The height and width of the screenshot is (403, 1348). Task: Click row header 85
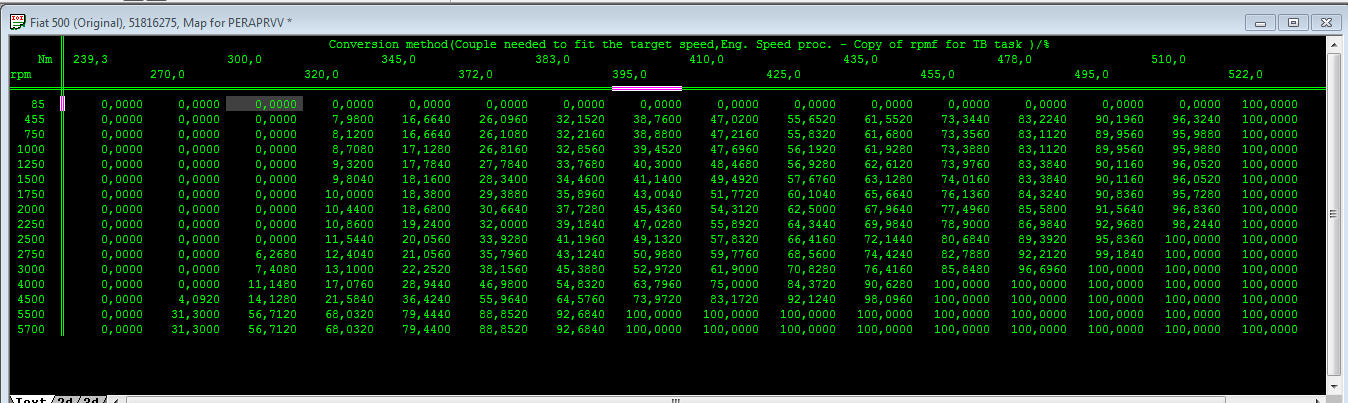click(38, 104)
